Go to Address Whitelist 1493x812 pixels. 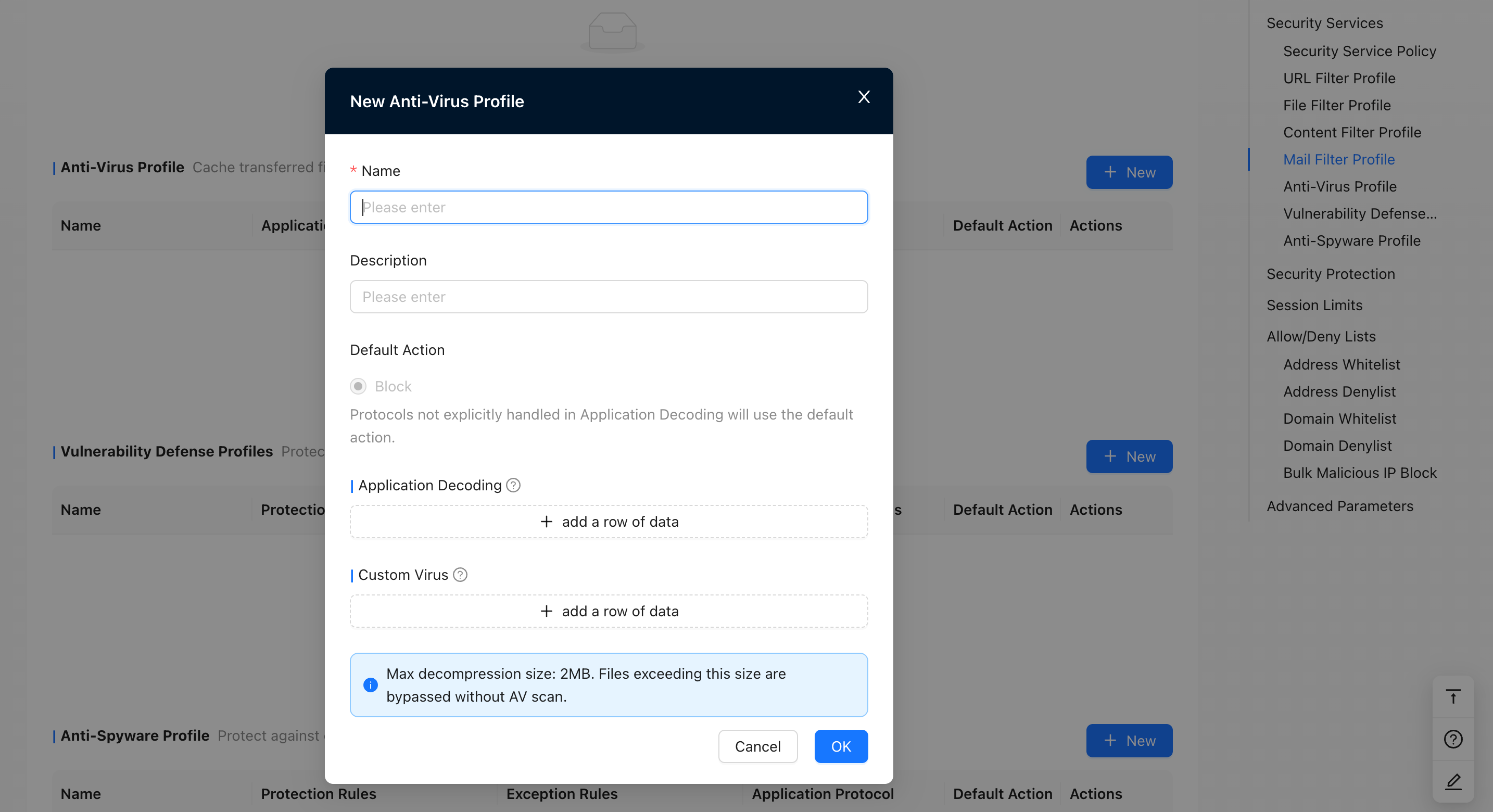(1341, 364)
